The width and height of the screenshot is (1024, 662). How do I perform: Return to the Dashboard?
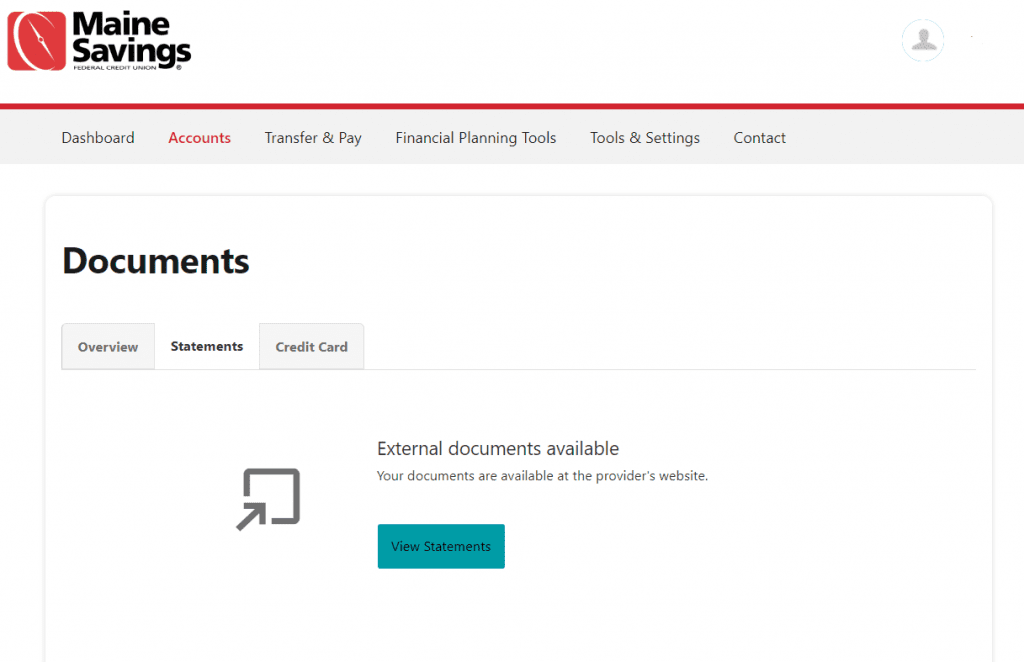[x=97, y=137]
